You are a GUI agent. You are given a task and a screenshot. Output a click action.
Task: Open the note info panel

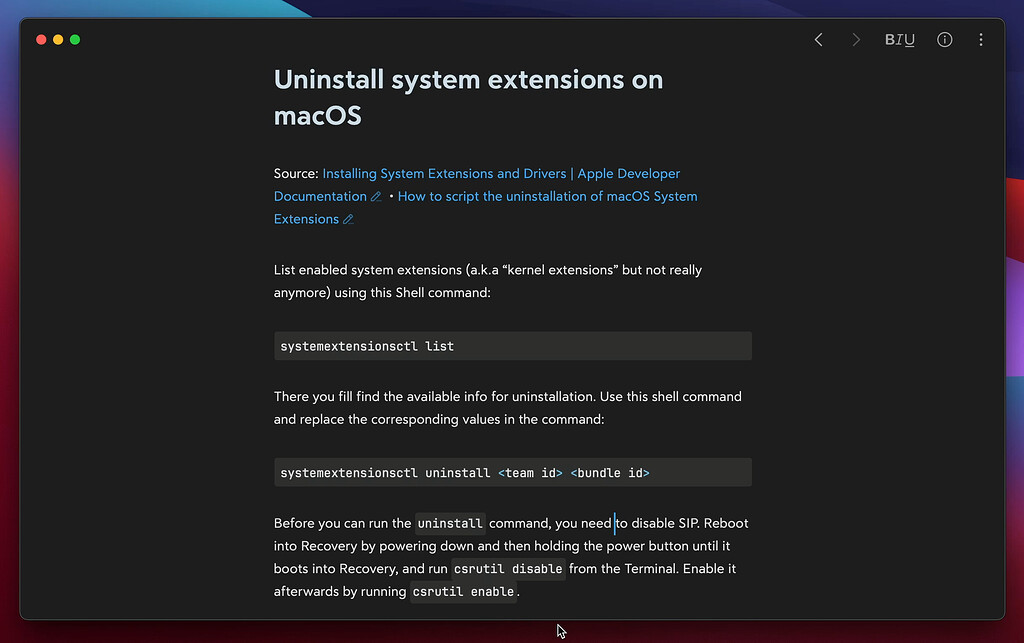click(944, 39)
